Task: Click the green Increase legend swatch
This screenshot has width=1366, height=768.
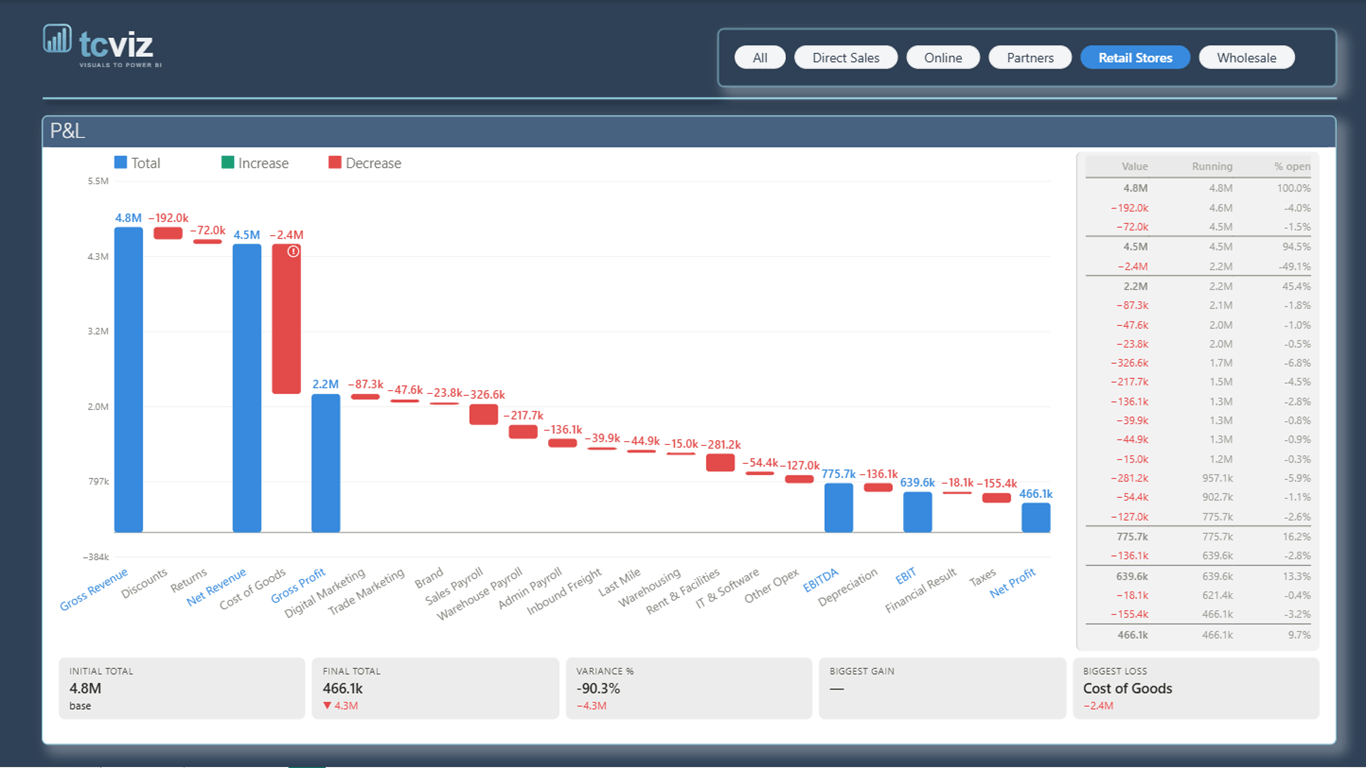Action: 228,163
